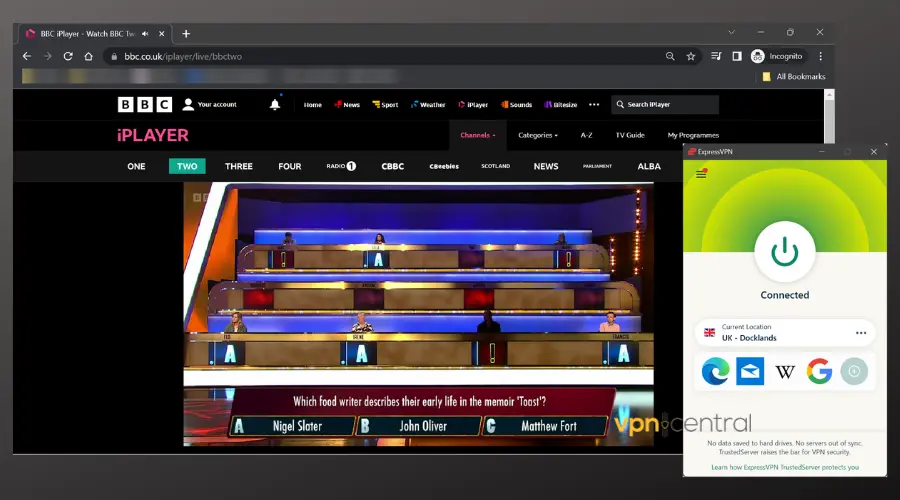
Task: Open the BBC notifications bell
Action: coord(275,104)
